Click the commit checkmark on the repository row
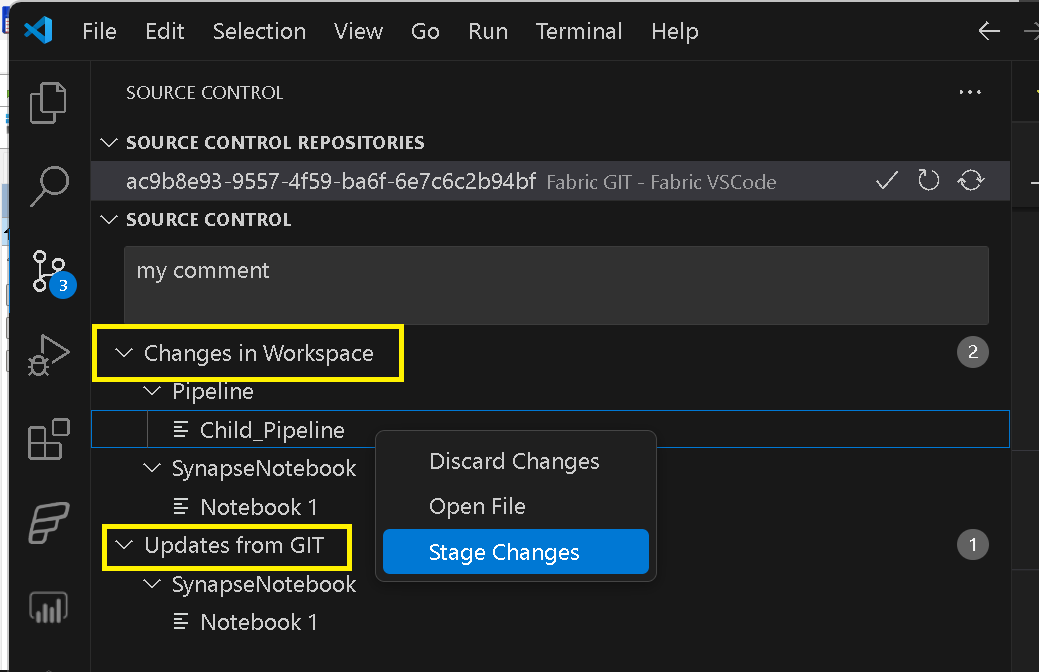Screen dimensions: 1039x672 pyautogui.click(x=887, y=180)
